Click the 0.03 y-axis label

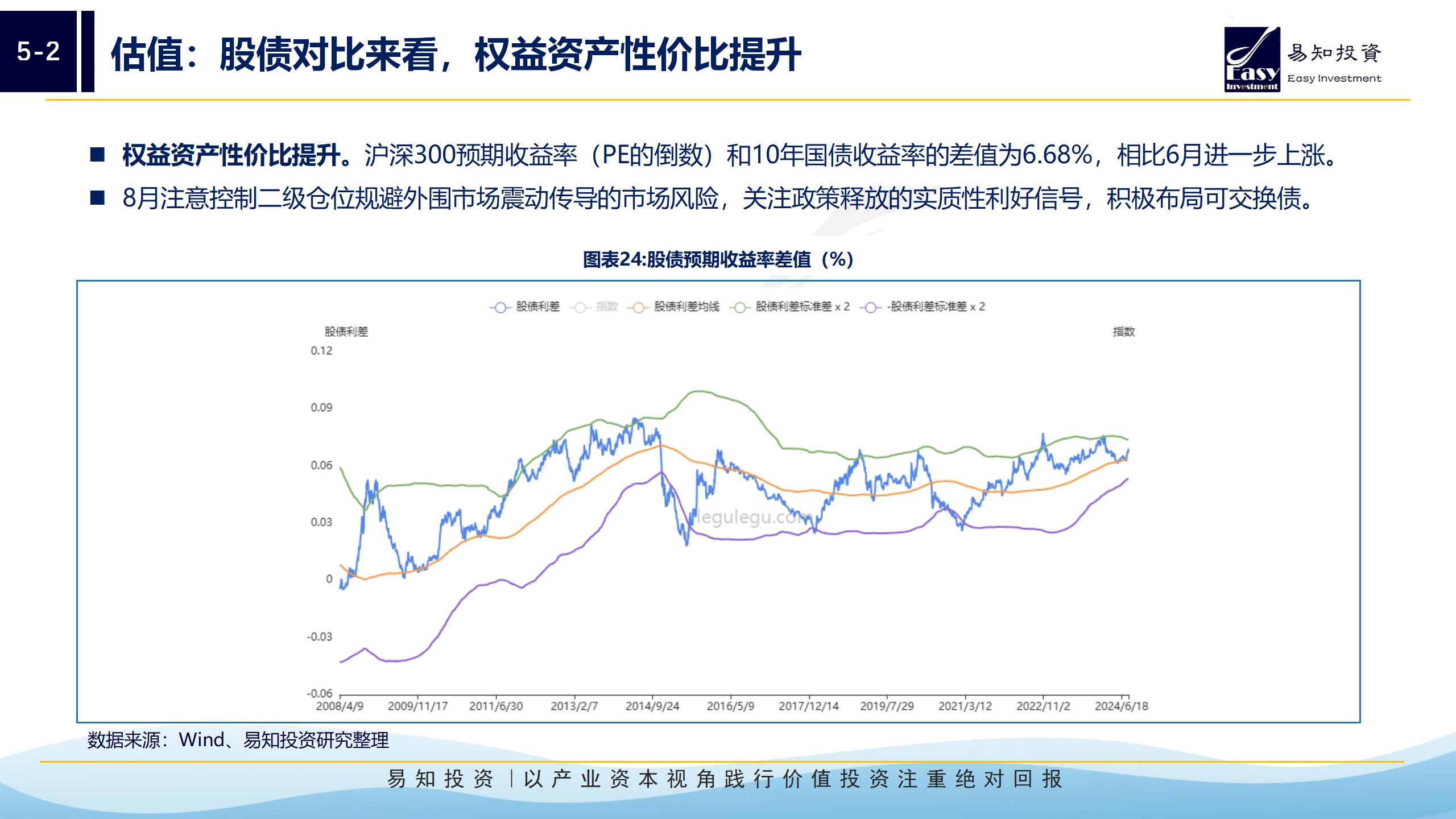click(x=321, y=522)
